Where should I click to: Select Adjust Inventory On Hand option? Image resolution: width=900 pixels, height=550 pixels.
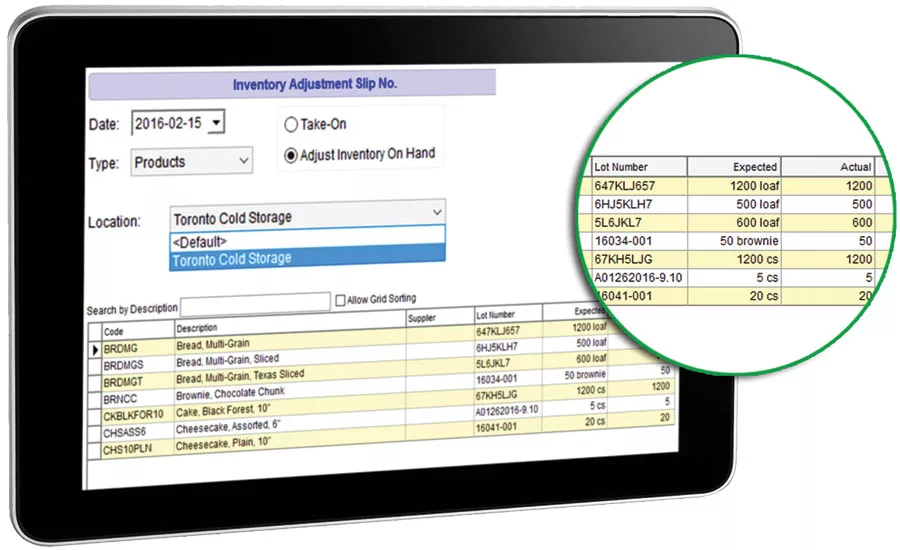[291, 155]
